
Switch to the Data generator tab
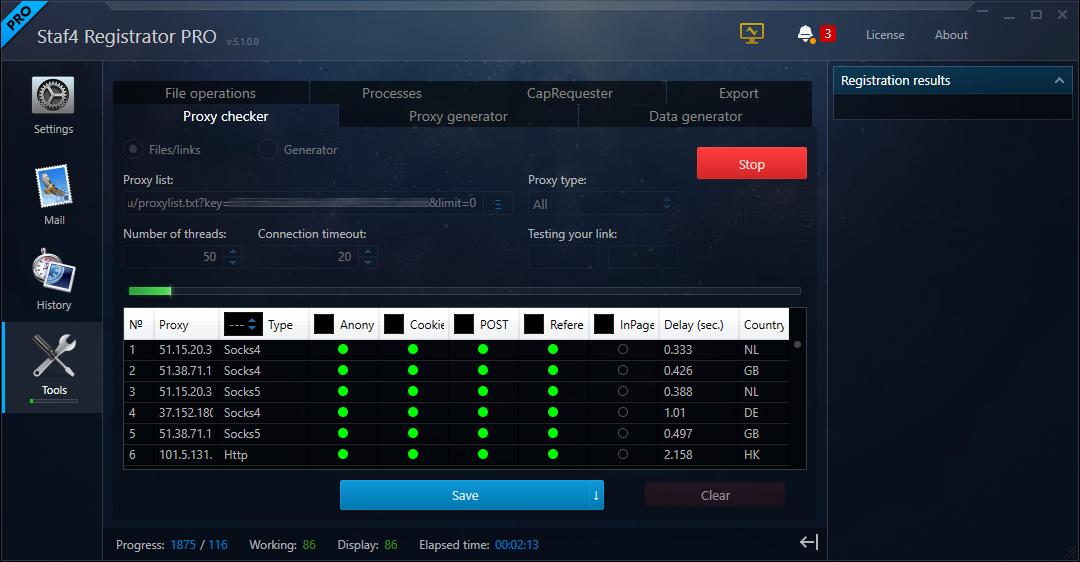click(x=696, y=116)
